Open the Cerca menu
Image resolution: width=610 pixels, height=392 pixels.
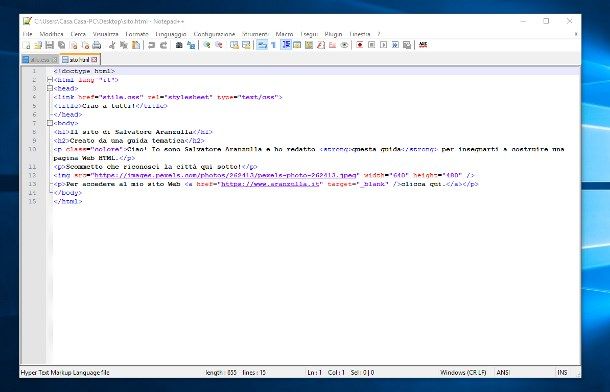[x=78, y=34]
